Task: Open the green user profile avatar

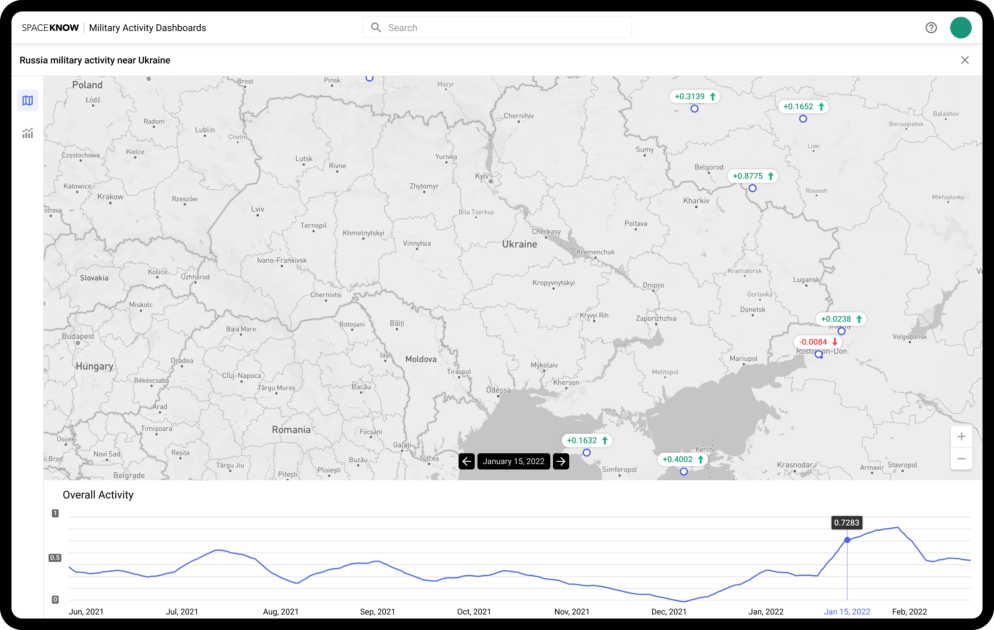Action: 961,27
